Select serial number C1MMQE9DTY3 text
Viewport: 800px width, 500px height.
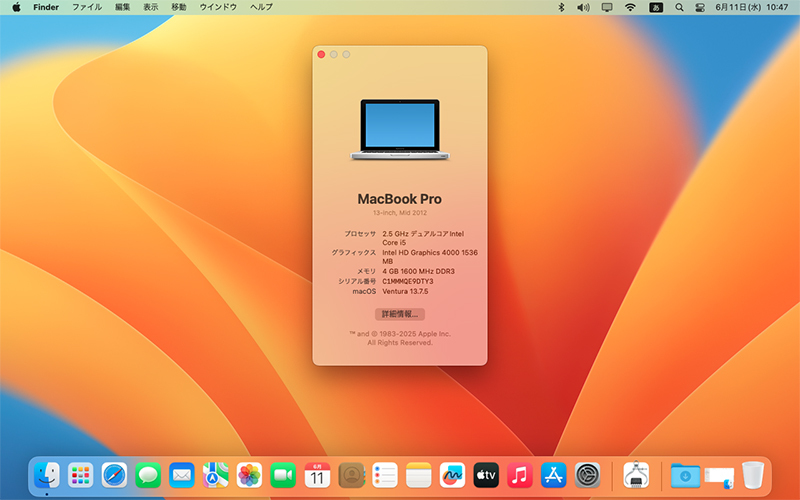pos(408,282)
